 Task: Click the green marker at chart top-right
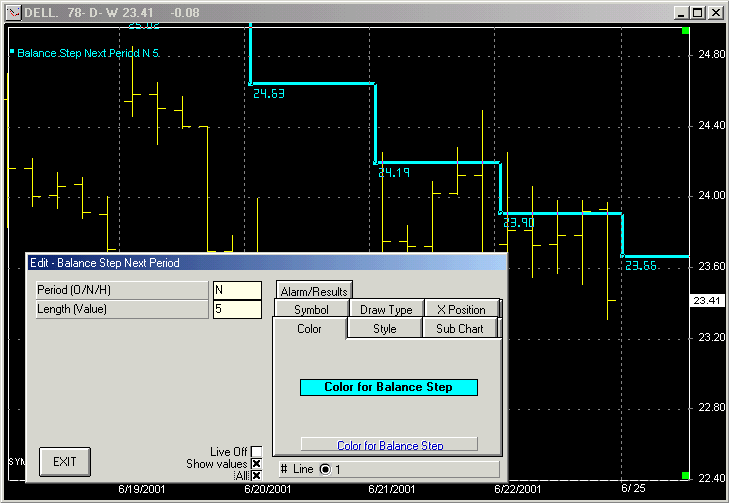[x=685, y=32]
